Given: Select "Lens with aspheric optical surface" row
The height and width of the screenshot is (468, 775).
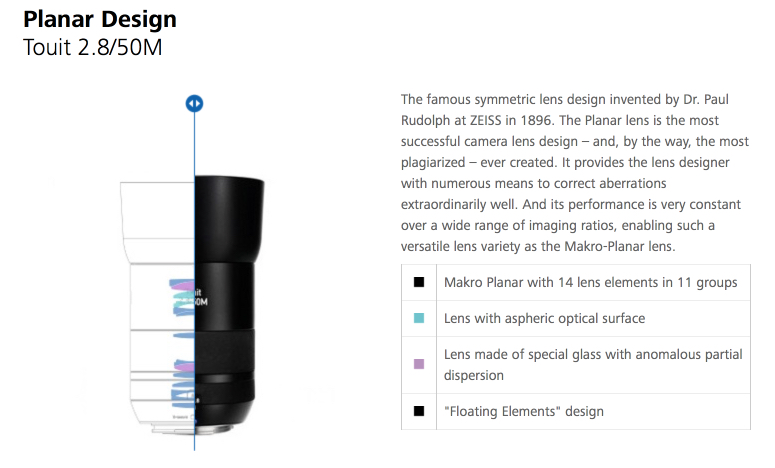Looking at the screenshot, I should coord(576,318).
